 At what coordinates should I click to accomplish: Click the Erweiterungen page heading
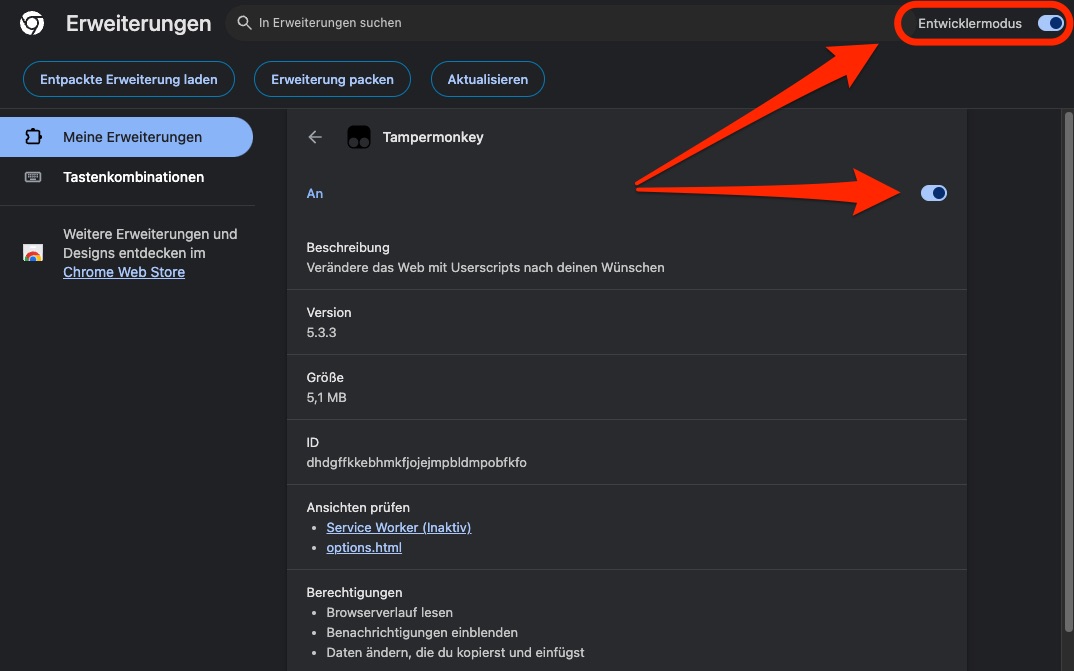[138, 23]
